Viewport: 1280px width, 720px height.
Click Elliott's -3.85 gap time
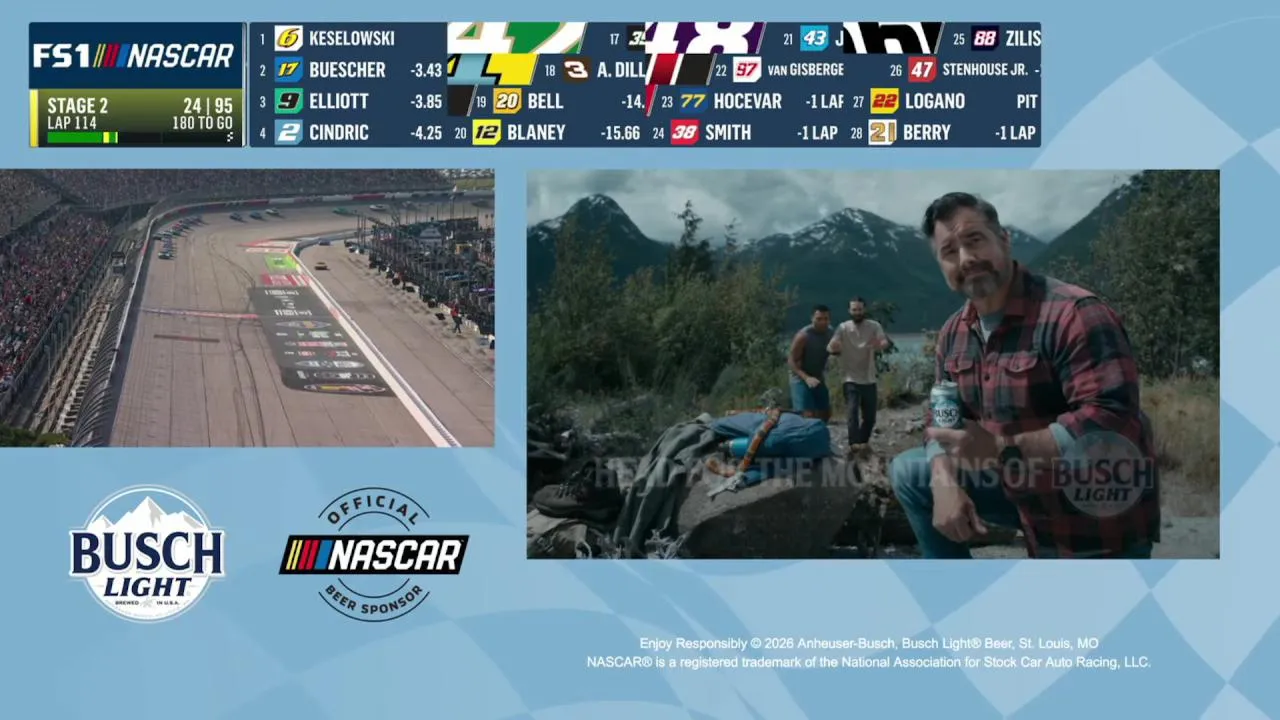click(426, 101)
